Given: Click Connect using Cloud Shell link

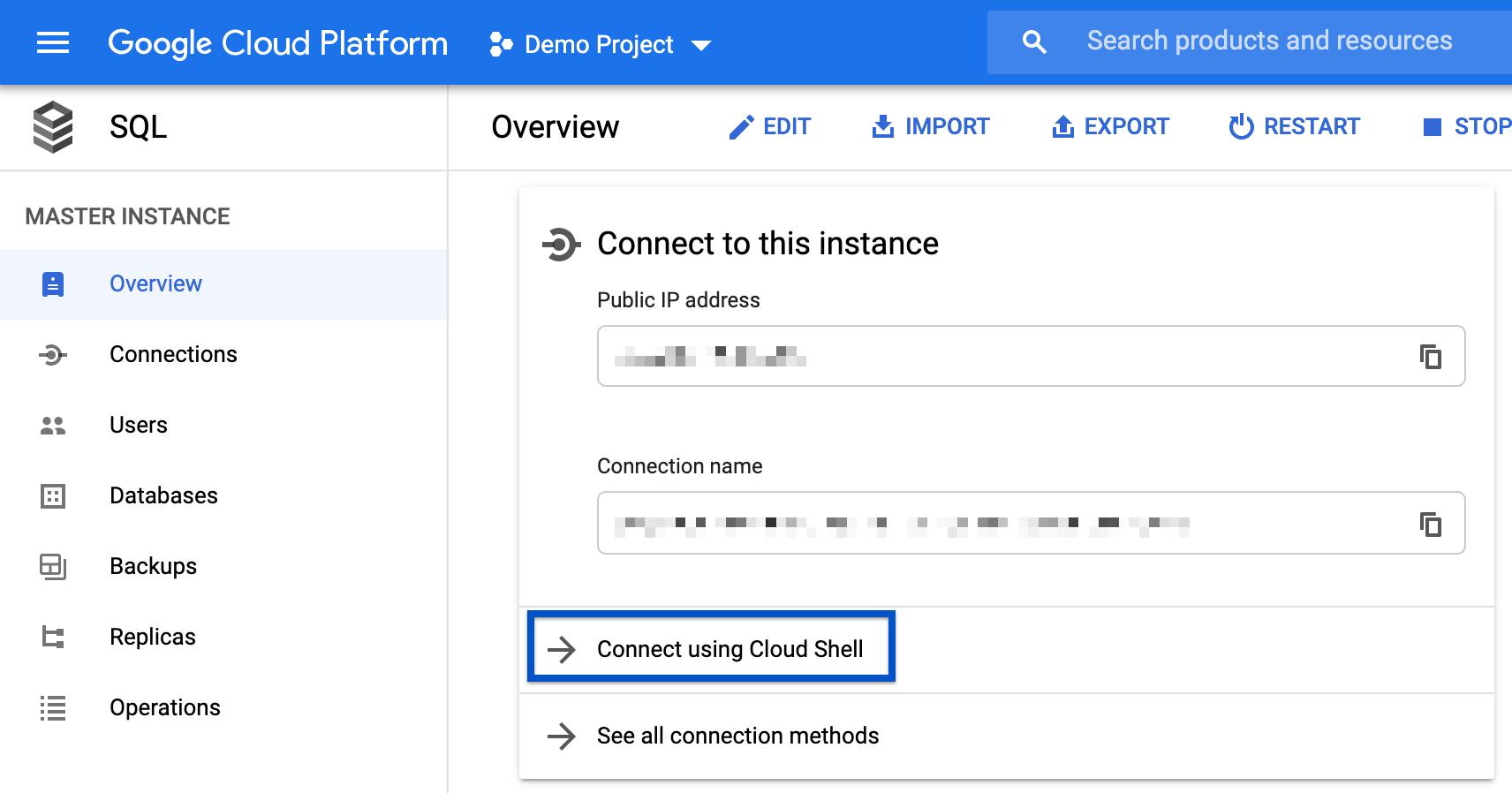Looking at the screenshot, I should (730, 649).
